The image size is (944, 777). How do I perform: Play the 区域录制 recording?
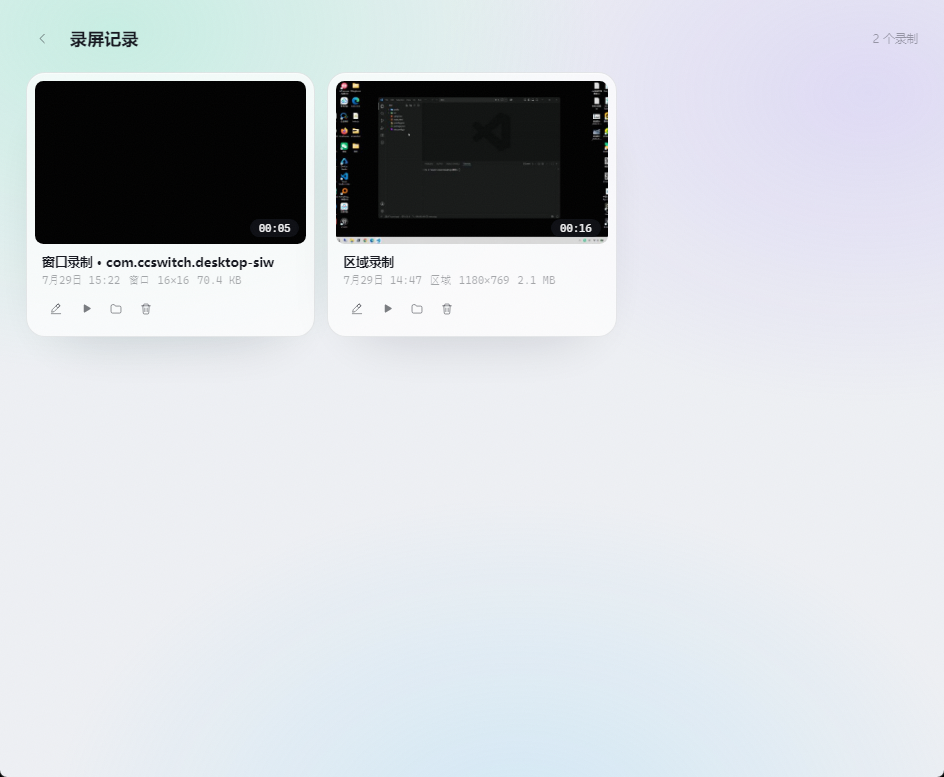pos(388,309)
